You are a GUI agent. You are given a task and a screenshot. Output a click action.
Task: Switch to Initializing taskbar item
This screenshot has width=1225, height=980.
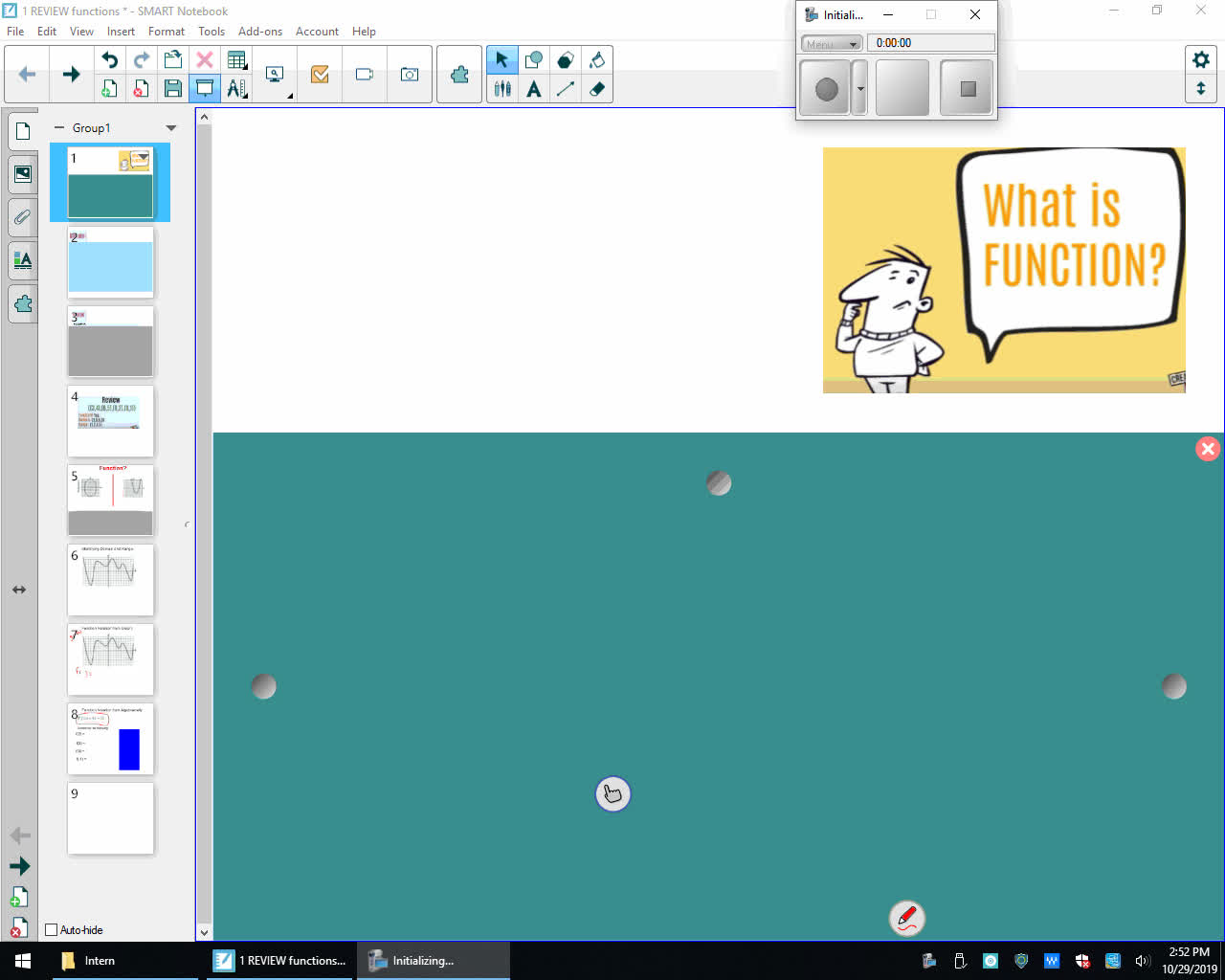click(x=434, y=961)
